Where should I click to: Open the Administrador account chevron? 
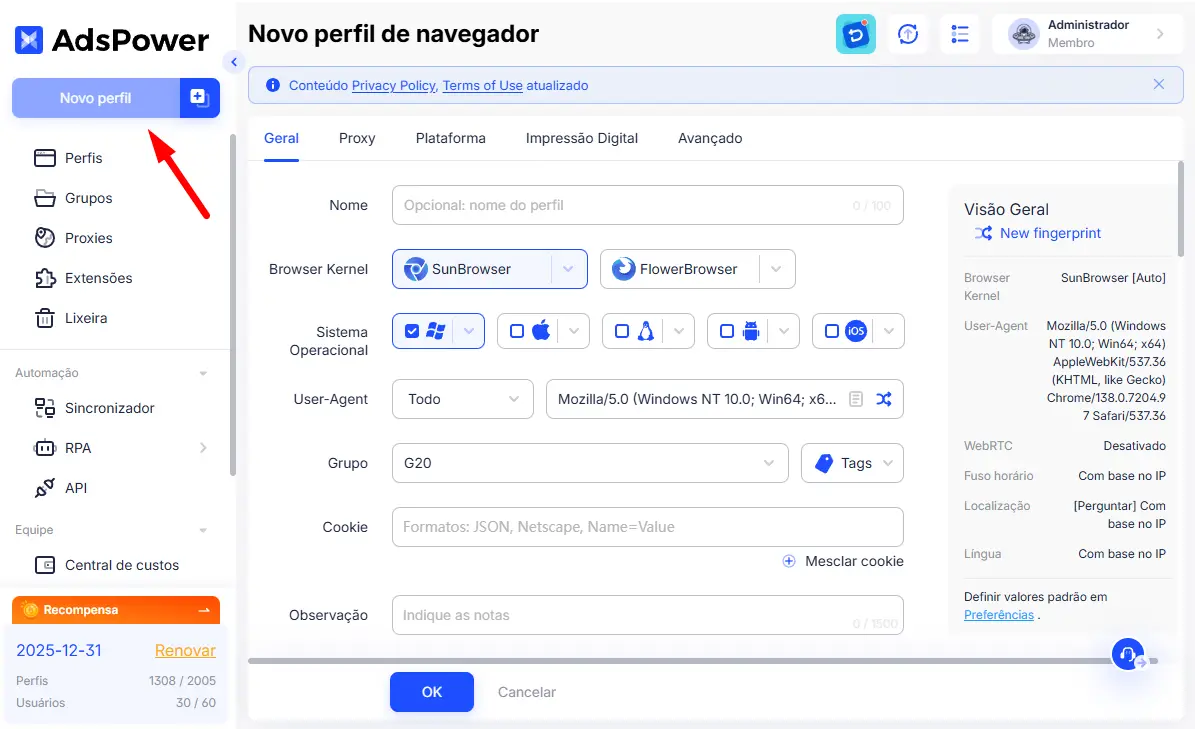click(1160, 34)
